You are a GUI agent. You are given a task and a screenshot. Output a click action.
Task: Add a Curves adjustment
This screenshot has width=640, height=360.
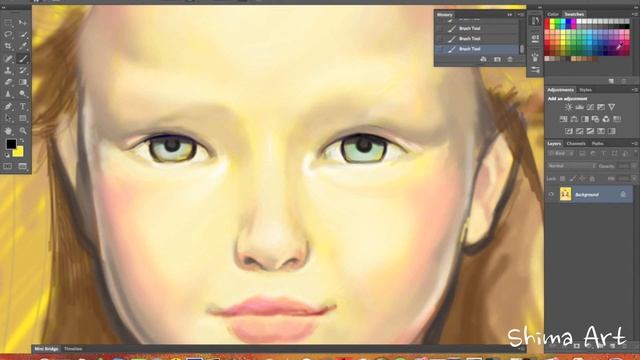[590, 107]
